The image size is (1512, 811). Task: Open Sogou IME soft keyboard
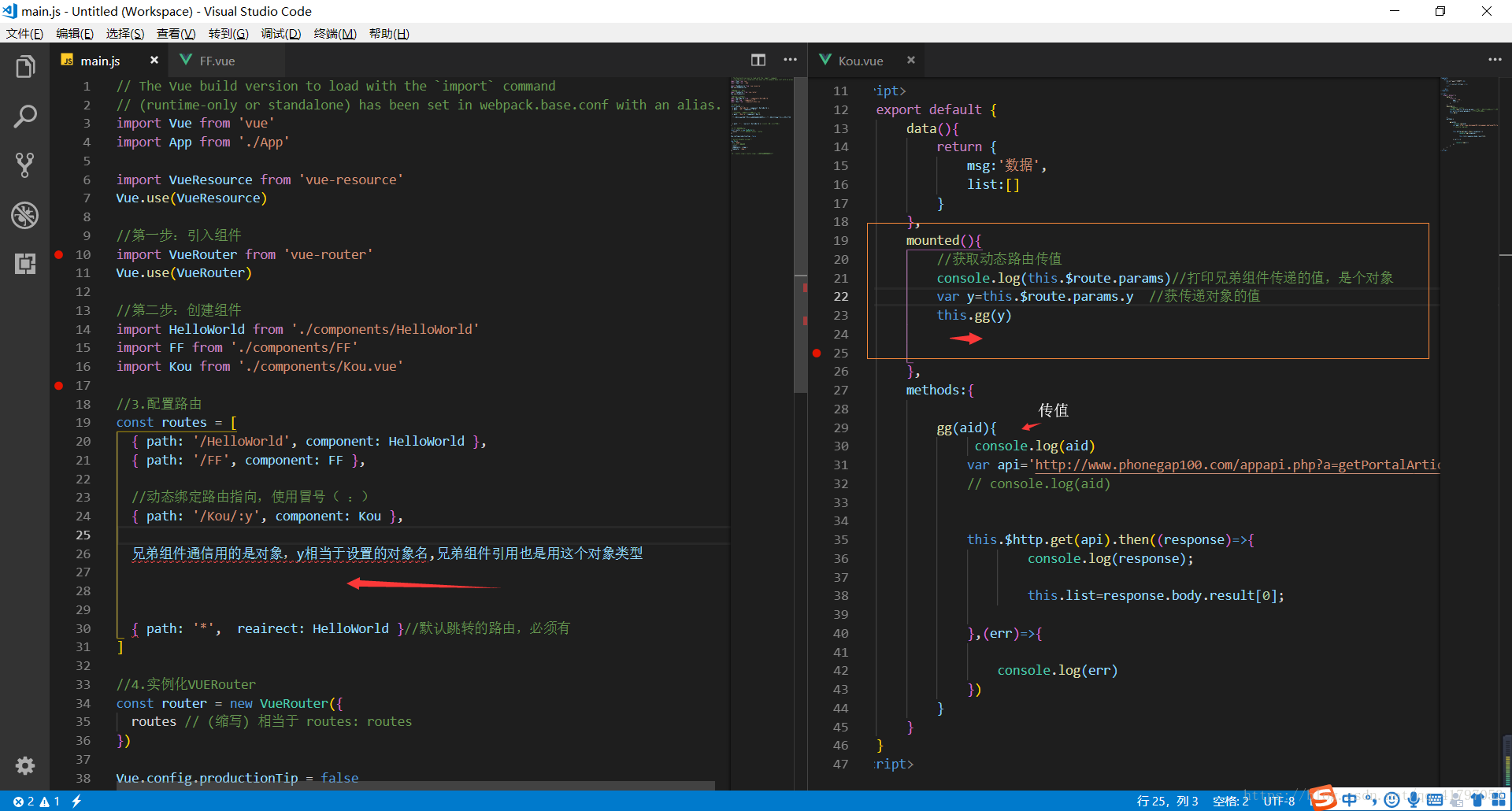[1435, 800]
